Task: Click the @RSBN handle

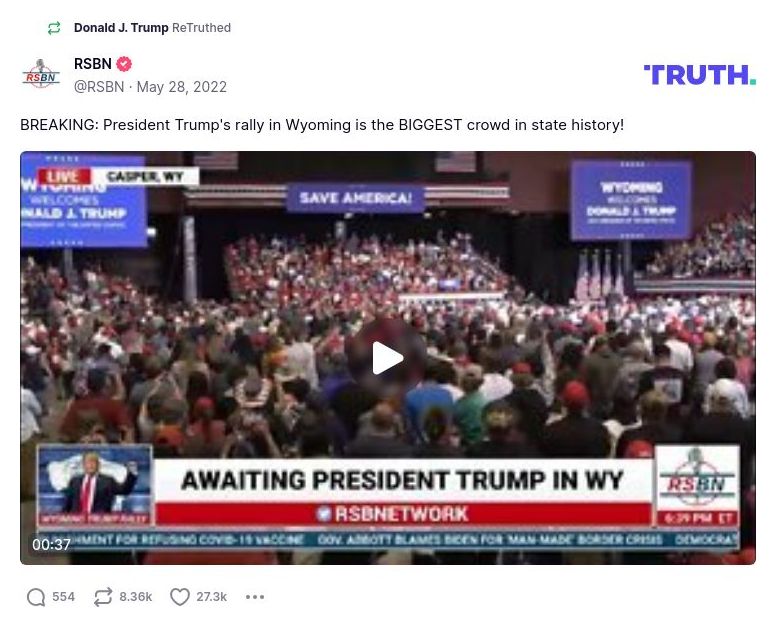Action: [99, 87]
